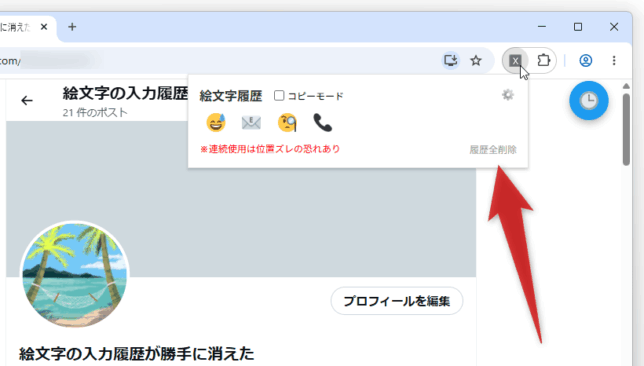Click the blue clock floating button

[x=589, y=100]
